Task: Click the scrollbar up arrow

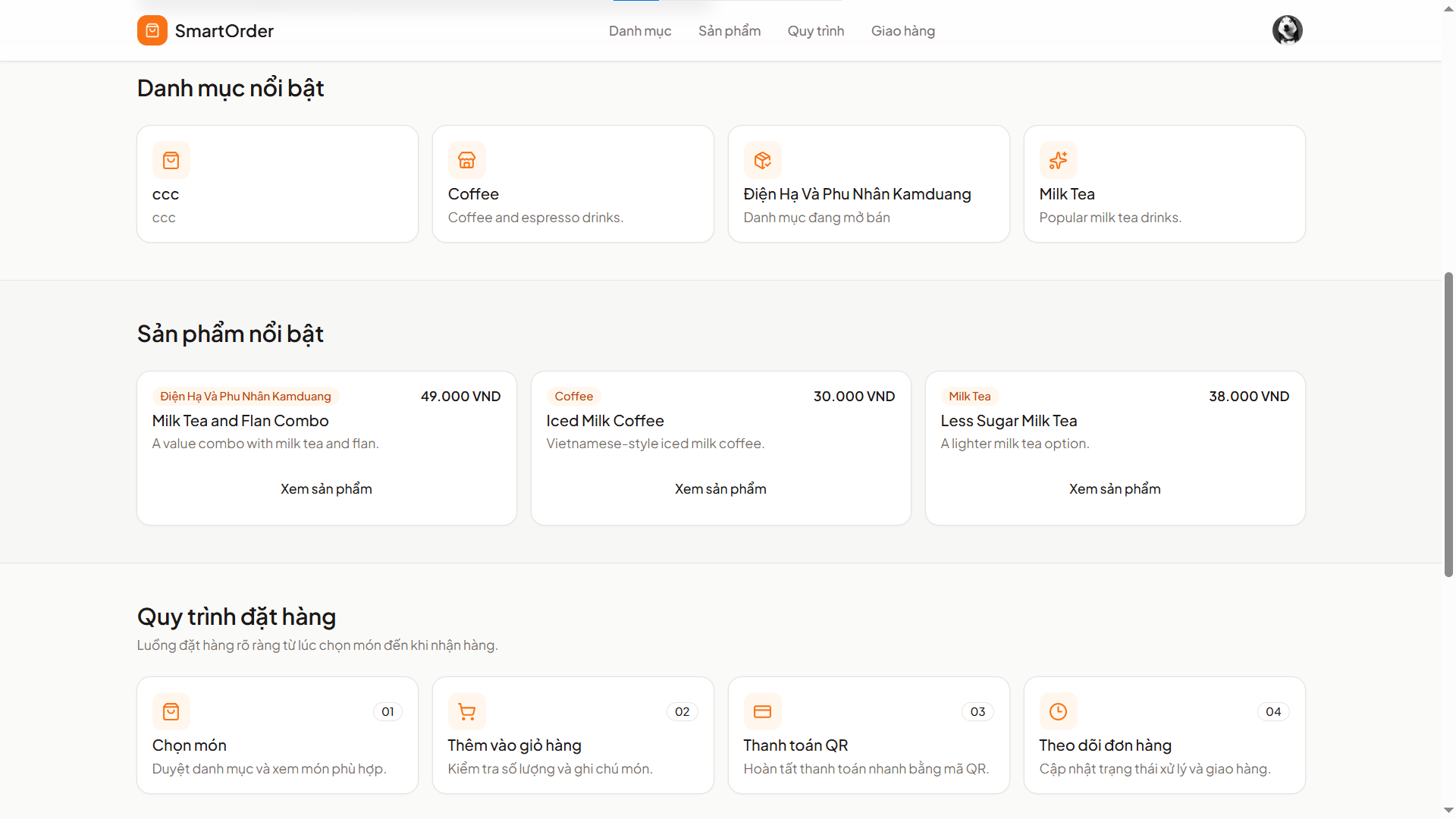Action: pyautogui.click(x=1448, y=8)
